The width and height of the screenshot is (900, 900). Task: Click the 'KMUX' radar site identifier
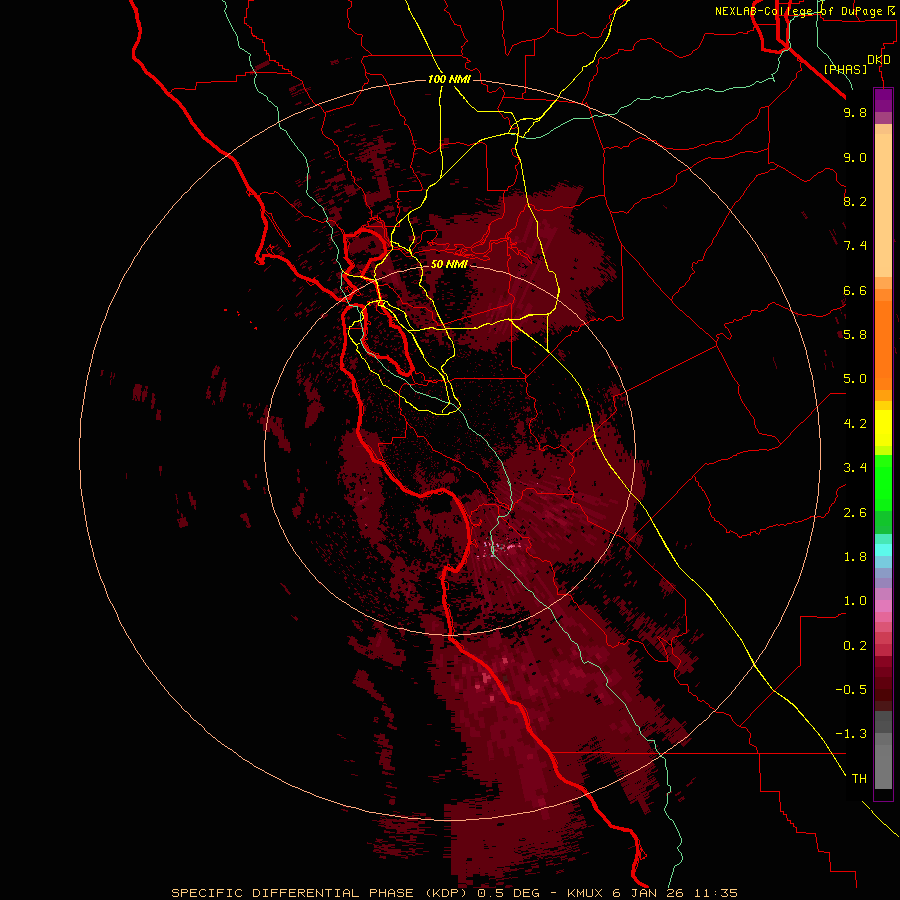click(x=585, y=893)
